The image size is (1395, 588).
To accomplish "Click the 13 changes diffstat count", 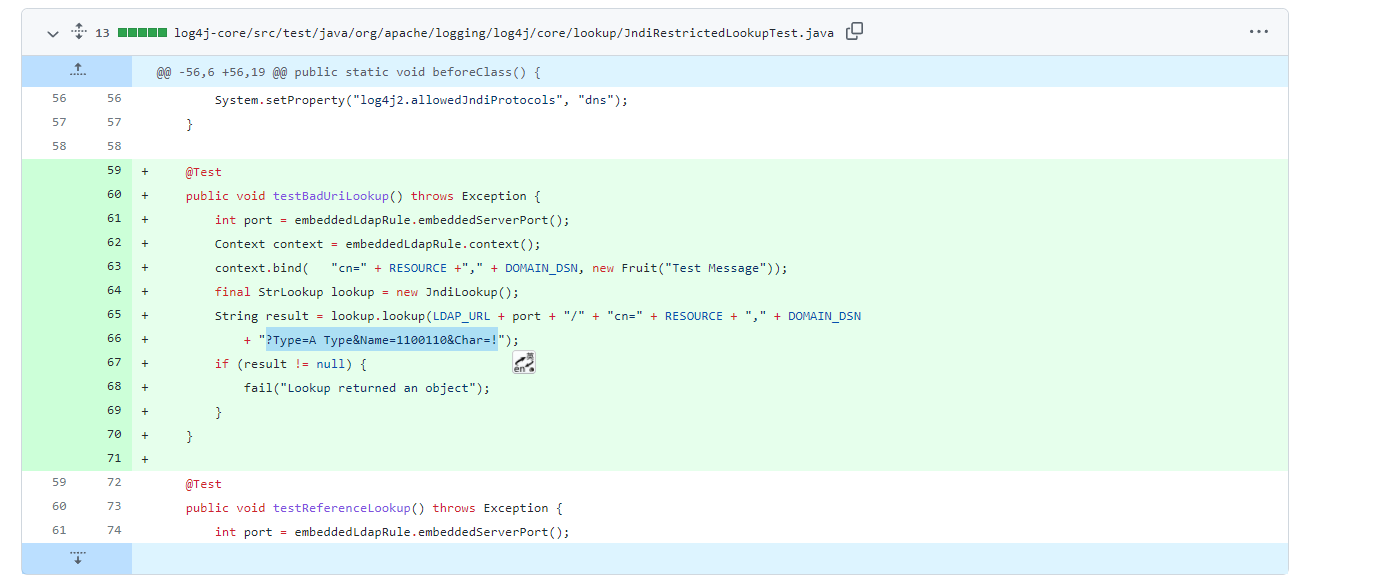I will click(102, 33).
